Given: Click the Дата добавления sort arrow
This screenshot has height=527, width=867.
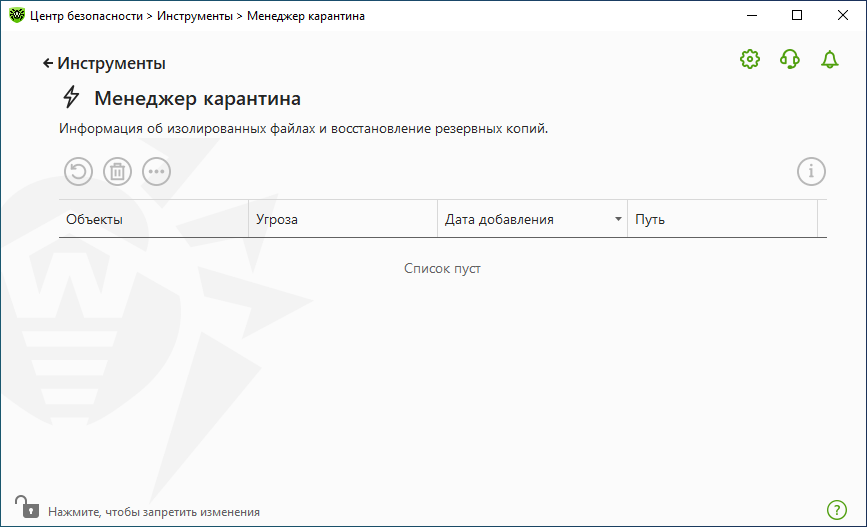Looking at the screenshot, I should click(x=618, y=219).
